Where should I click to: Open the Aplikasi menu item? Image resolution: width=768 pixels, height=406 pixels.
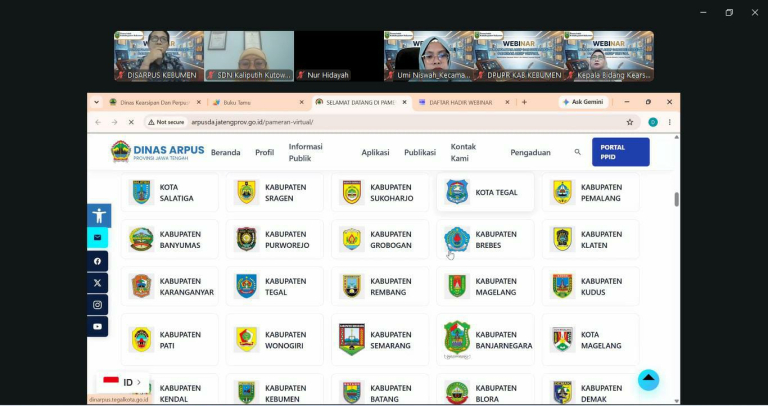coord(375,152)
